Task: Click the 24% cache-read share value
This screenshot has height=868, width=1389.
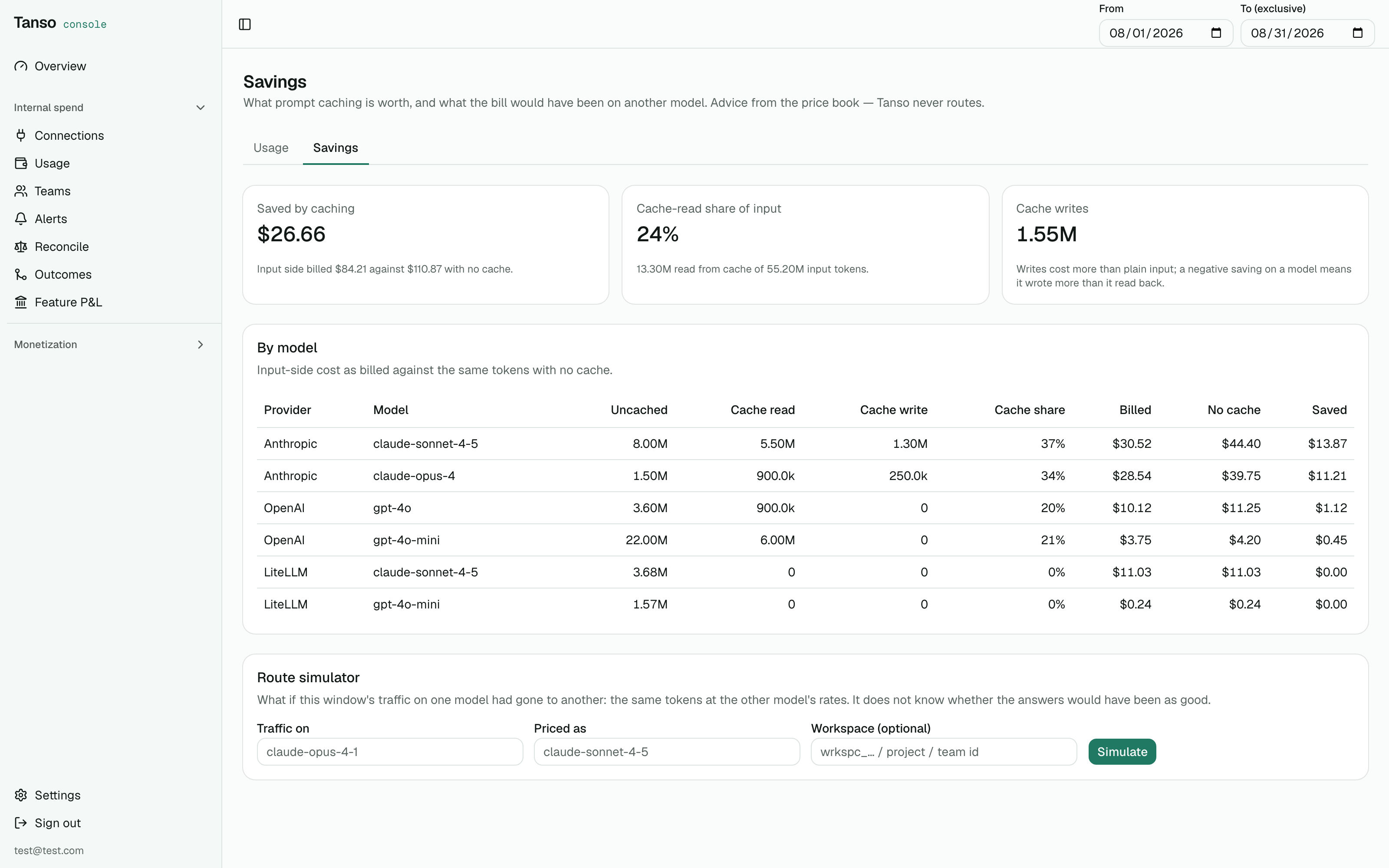Action: tap(658, 234)
